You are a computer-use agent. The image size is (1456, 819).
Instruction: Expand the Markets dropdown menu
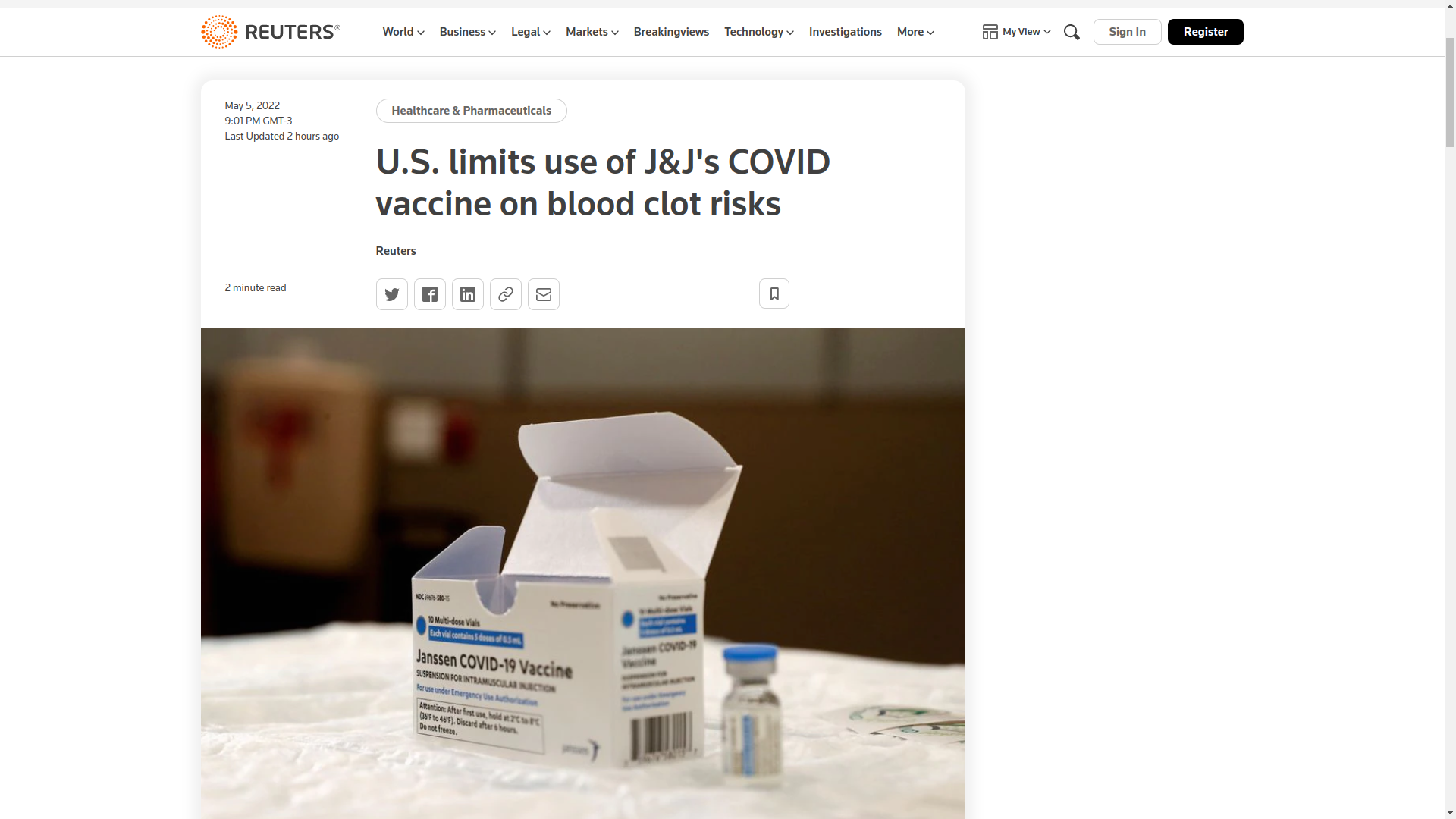(591, 32)
